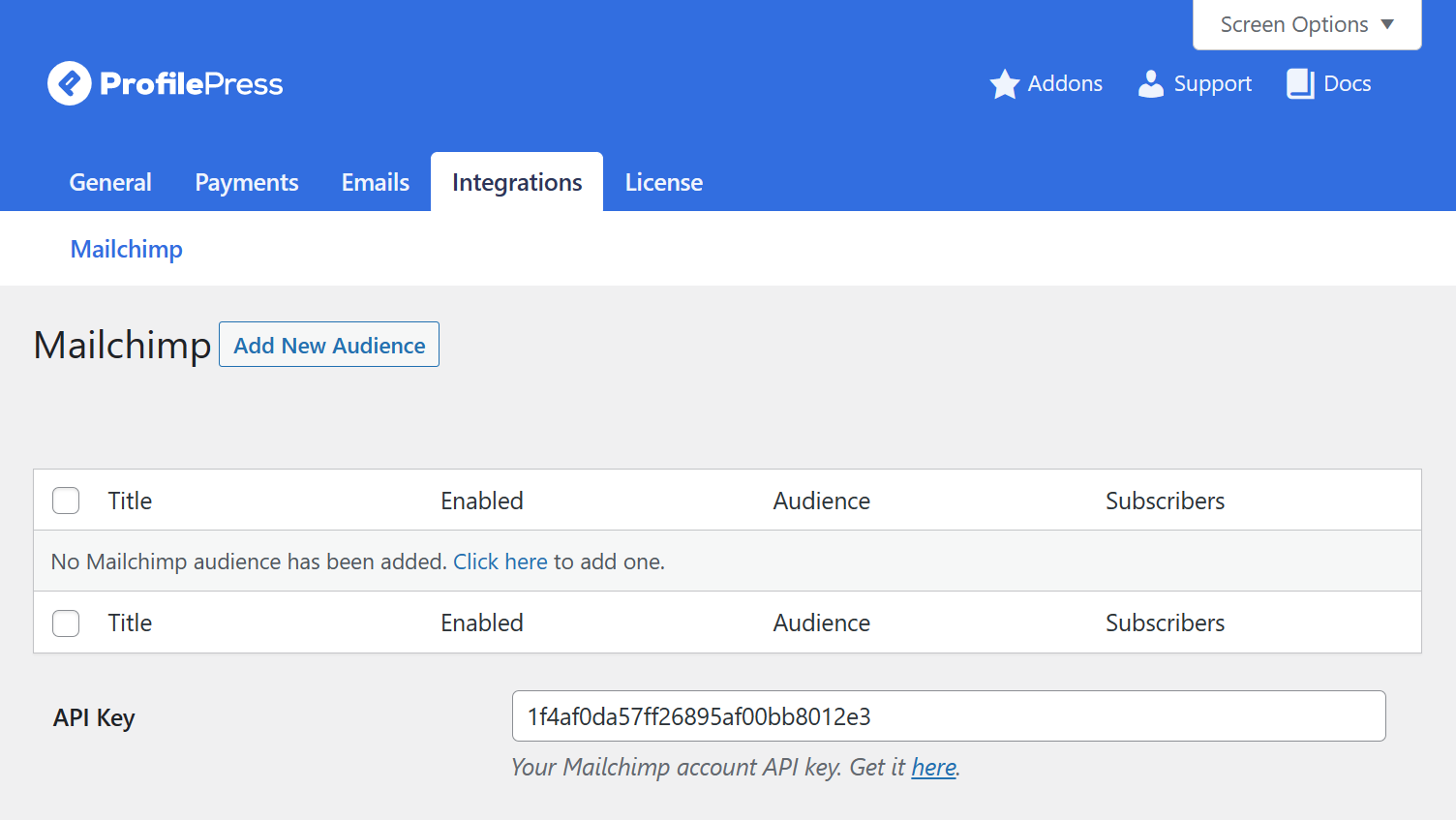
Task: Click the Subscribers column header at top
Action: click(x=1166, y=501)
